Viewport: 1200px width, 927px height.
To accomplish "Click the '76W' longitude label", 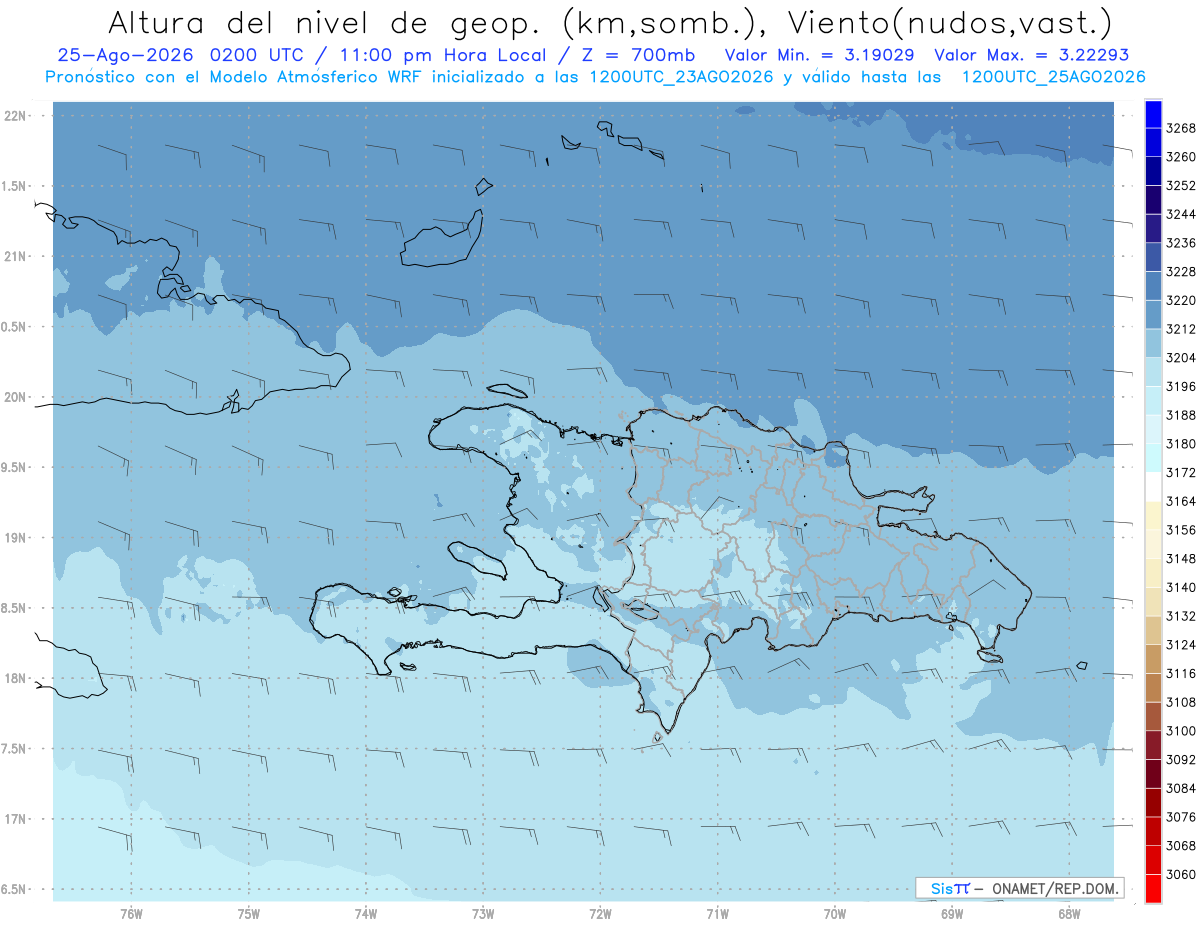I will 131,913.
